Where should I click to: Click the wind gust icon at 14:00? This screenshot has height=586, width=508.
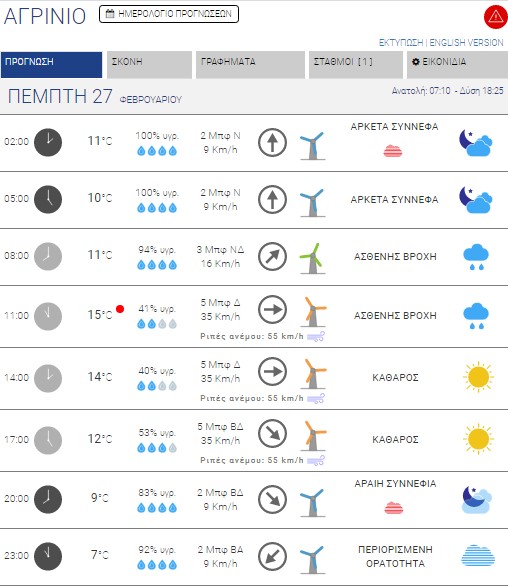tap(316, 398)
